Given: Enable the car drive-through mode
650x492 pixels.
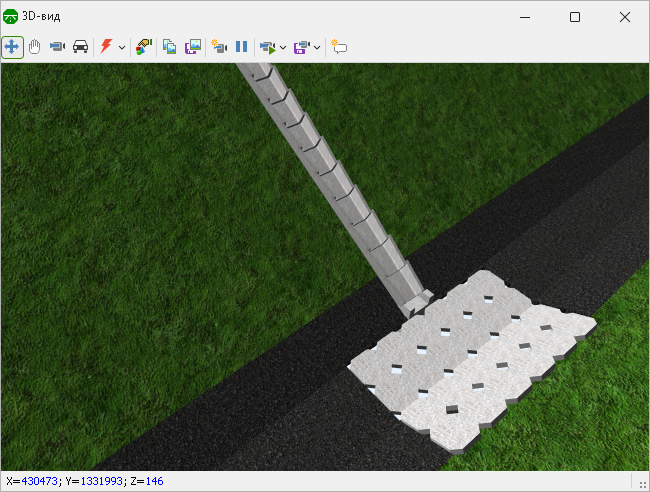Looking at the screenshot, I should [x=80, y=47].
